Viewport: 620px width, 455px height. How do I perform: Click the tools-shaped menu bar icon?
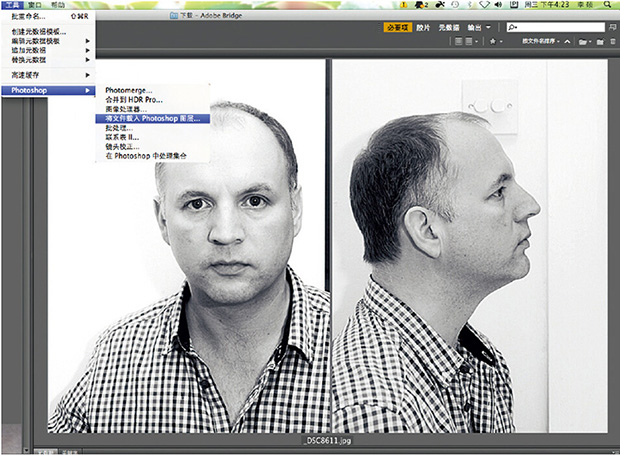(x=440, y=5)
